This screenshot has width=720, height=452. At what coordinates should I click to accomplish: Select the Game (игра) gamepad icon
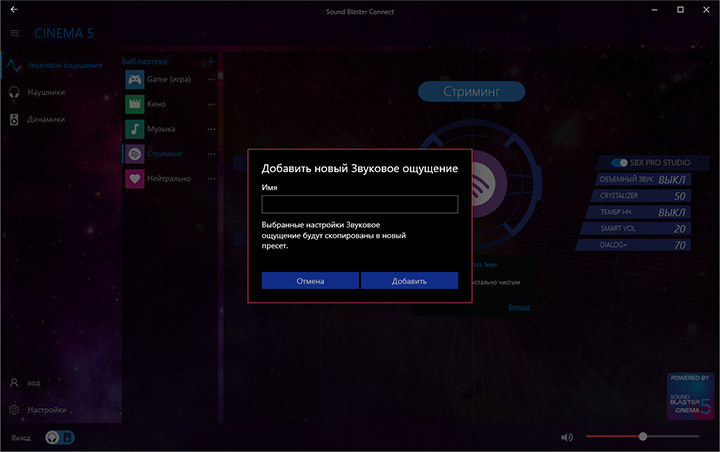pyautogui.click(x=135, y=79)
